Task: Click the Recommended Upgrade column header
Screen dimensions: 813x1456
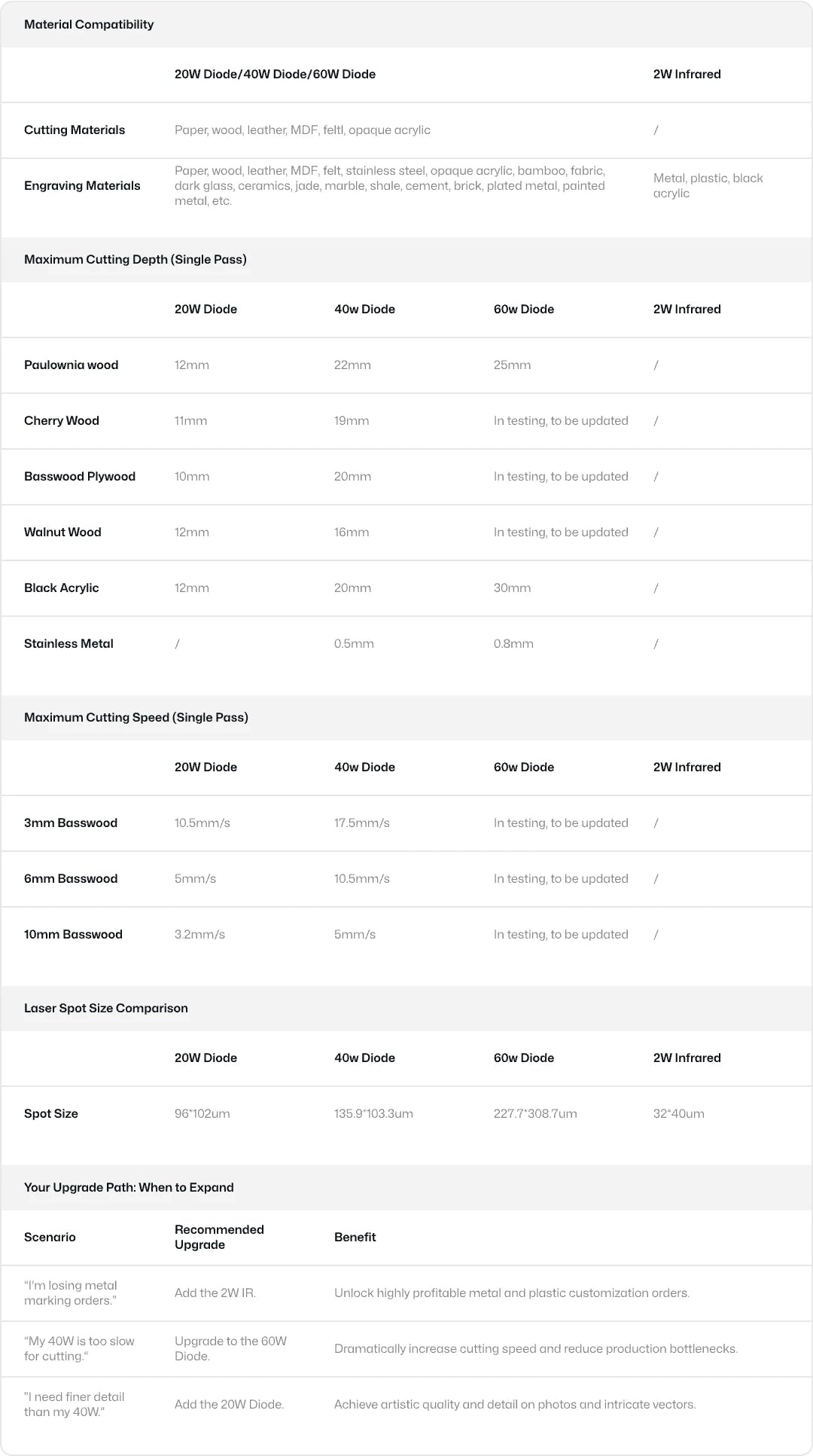Action: pyautogui.click(x=219, y=1237)
